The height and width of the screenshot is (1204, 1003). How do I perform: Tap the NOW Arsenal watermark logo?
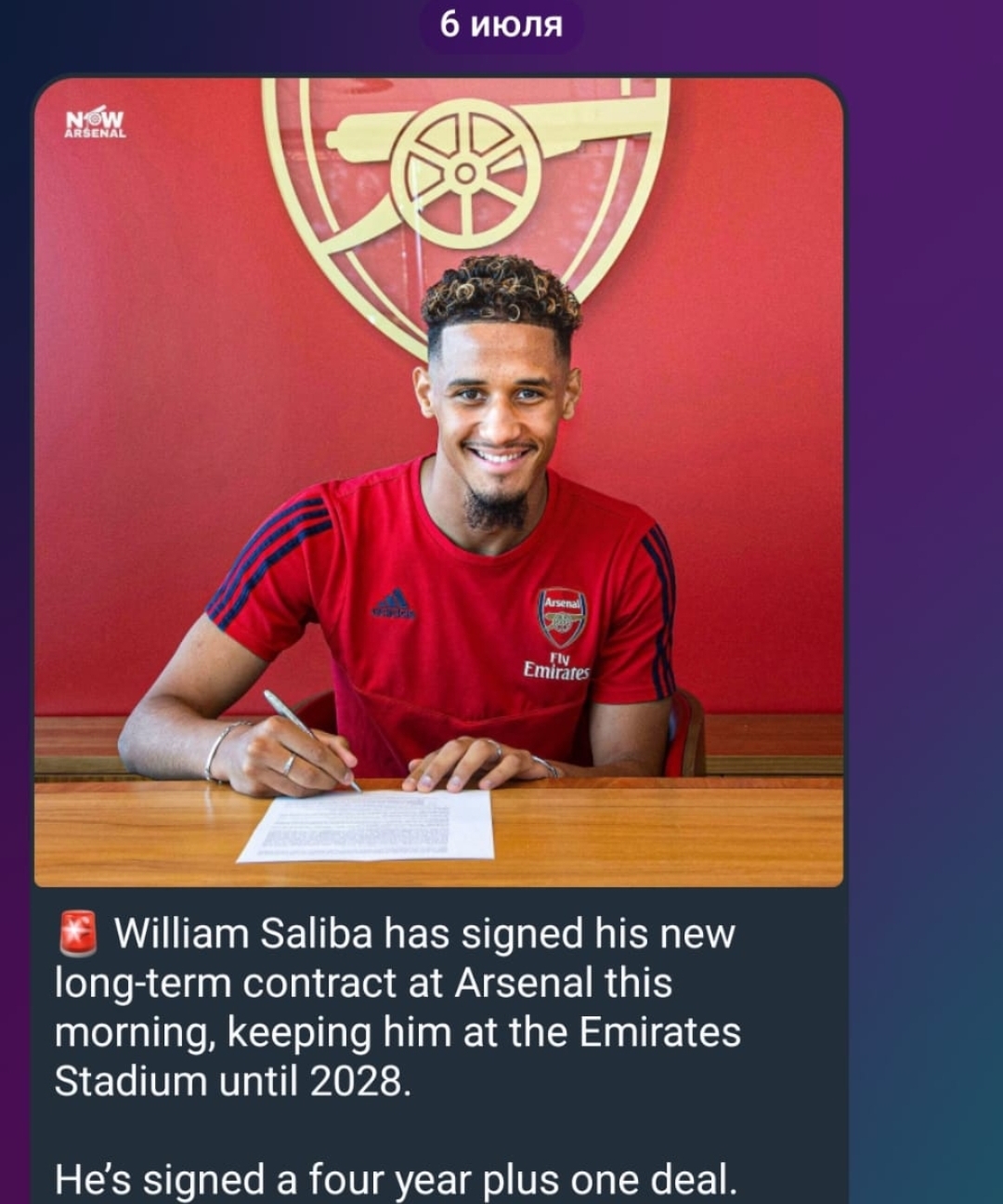[x=95, y=124]
